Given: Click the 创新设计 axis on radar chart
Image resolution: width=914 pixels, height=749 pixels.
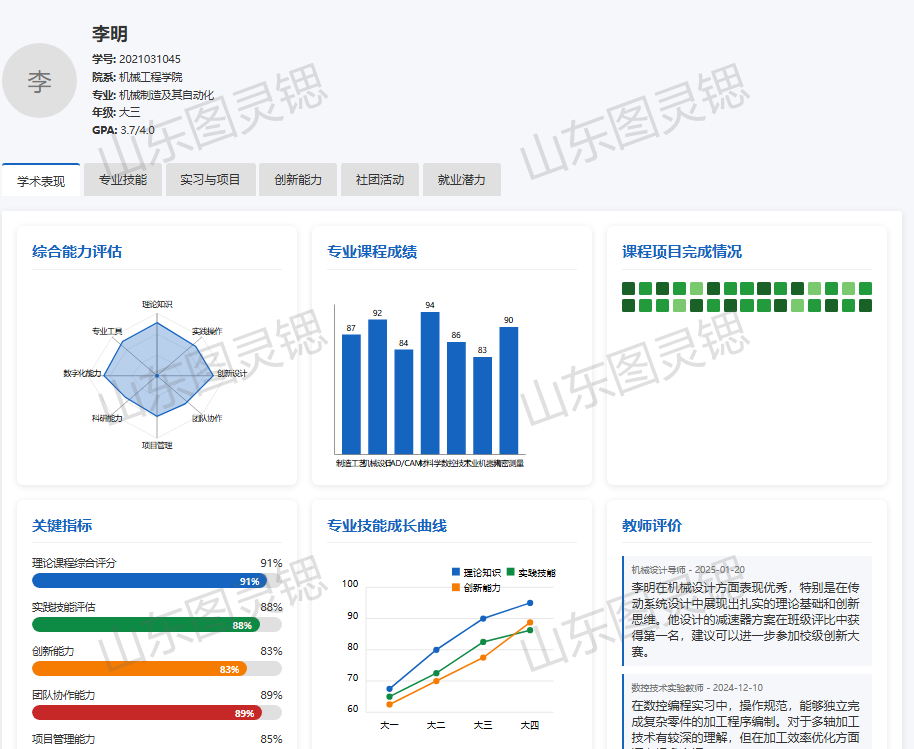Looking at the screenshot, I should 231,374.
